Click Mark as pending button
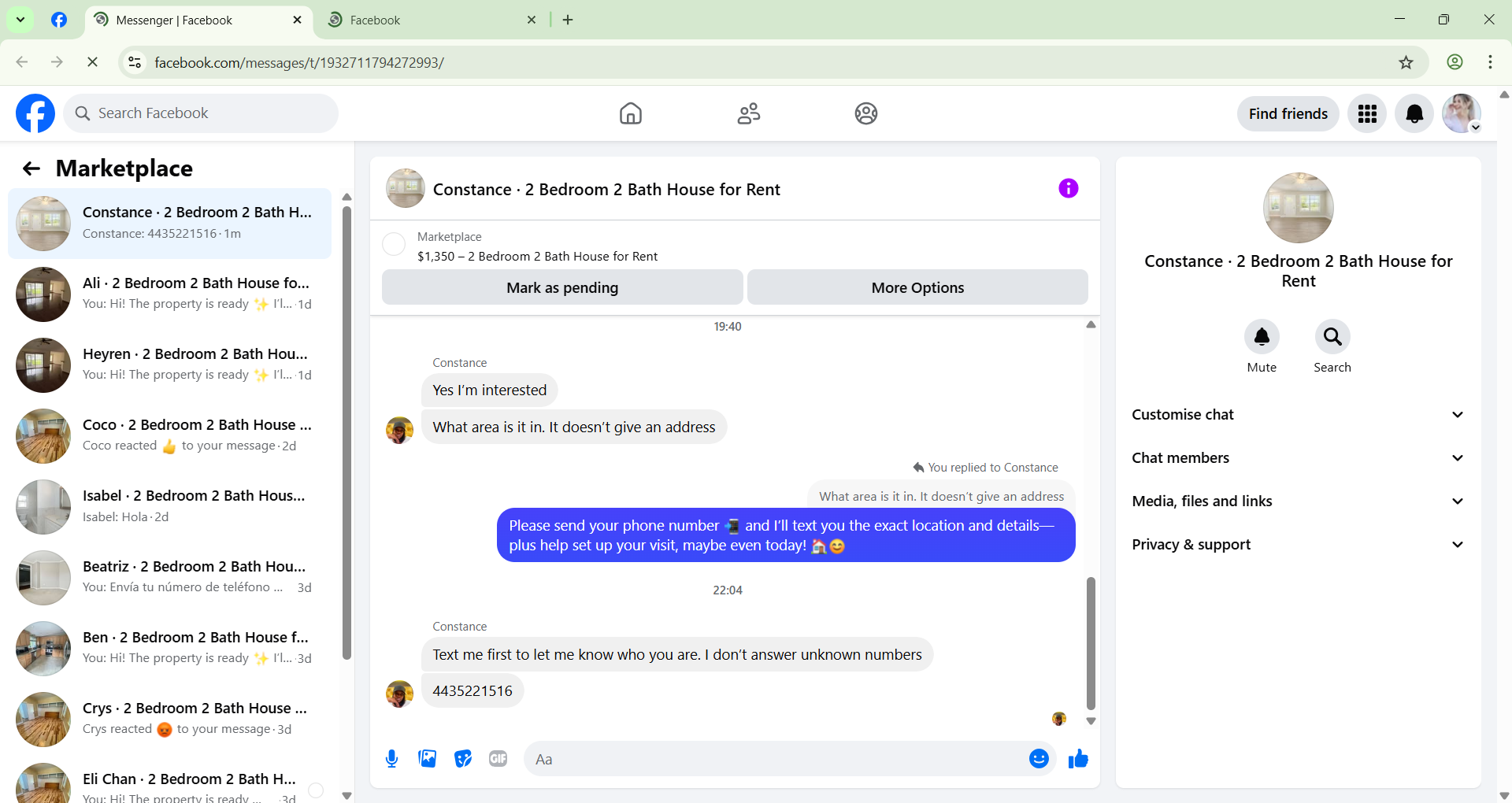Screen dimensions: 1512x803 pos(562,287)
